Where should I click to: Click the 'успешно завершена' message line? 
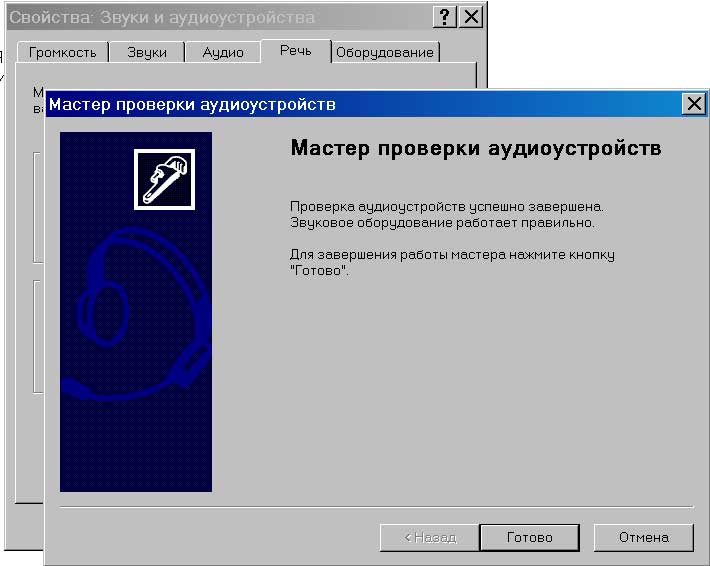coord(446,206)
